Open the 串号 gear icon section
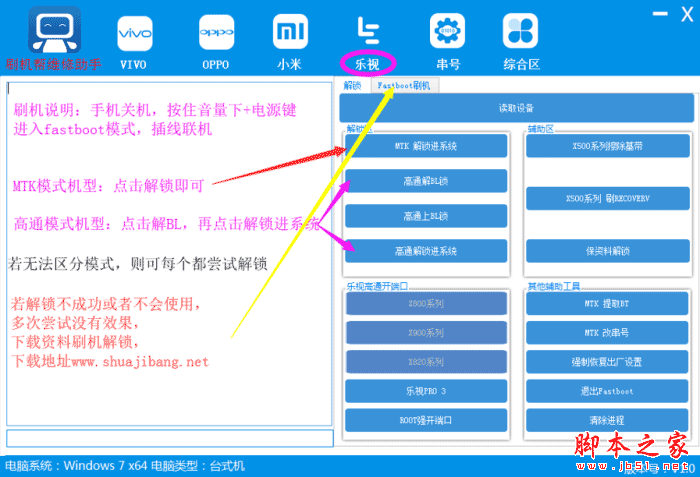 [447, 31]
